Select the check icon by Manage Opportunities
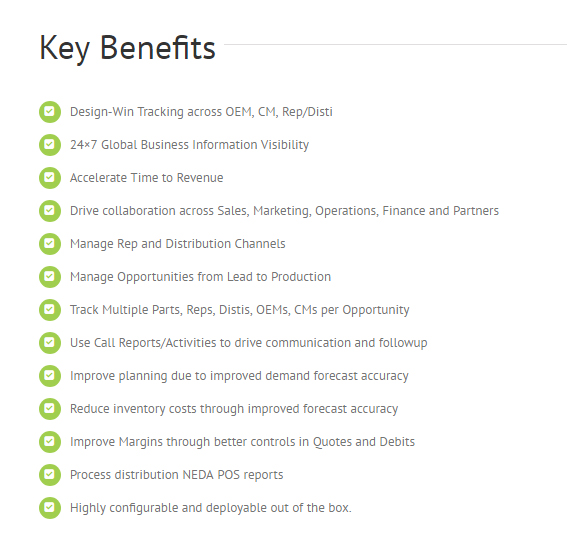 point(50,277)
